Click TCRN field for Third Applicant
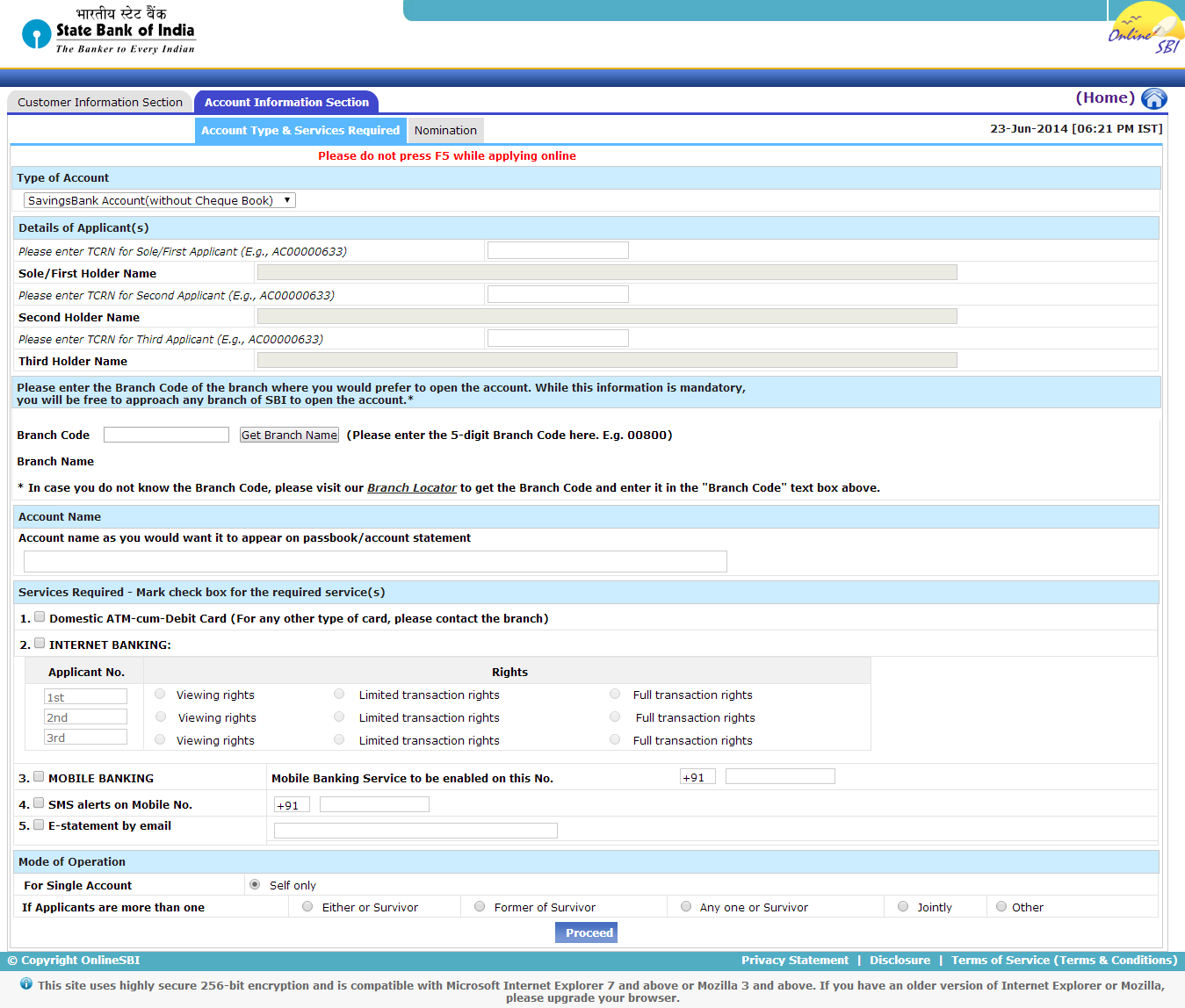This screenshot has height=1008, width=1185. point(558,338)
